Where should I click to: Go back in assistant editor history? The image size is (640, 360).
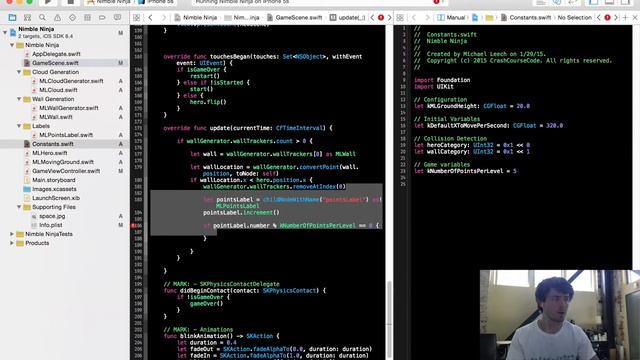tap(414, 18)
